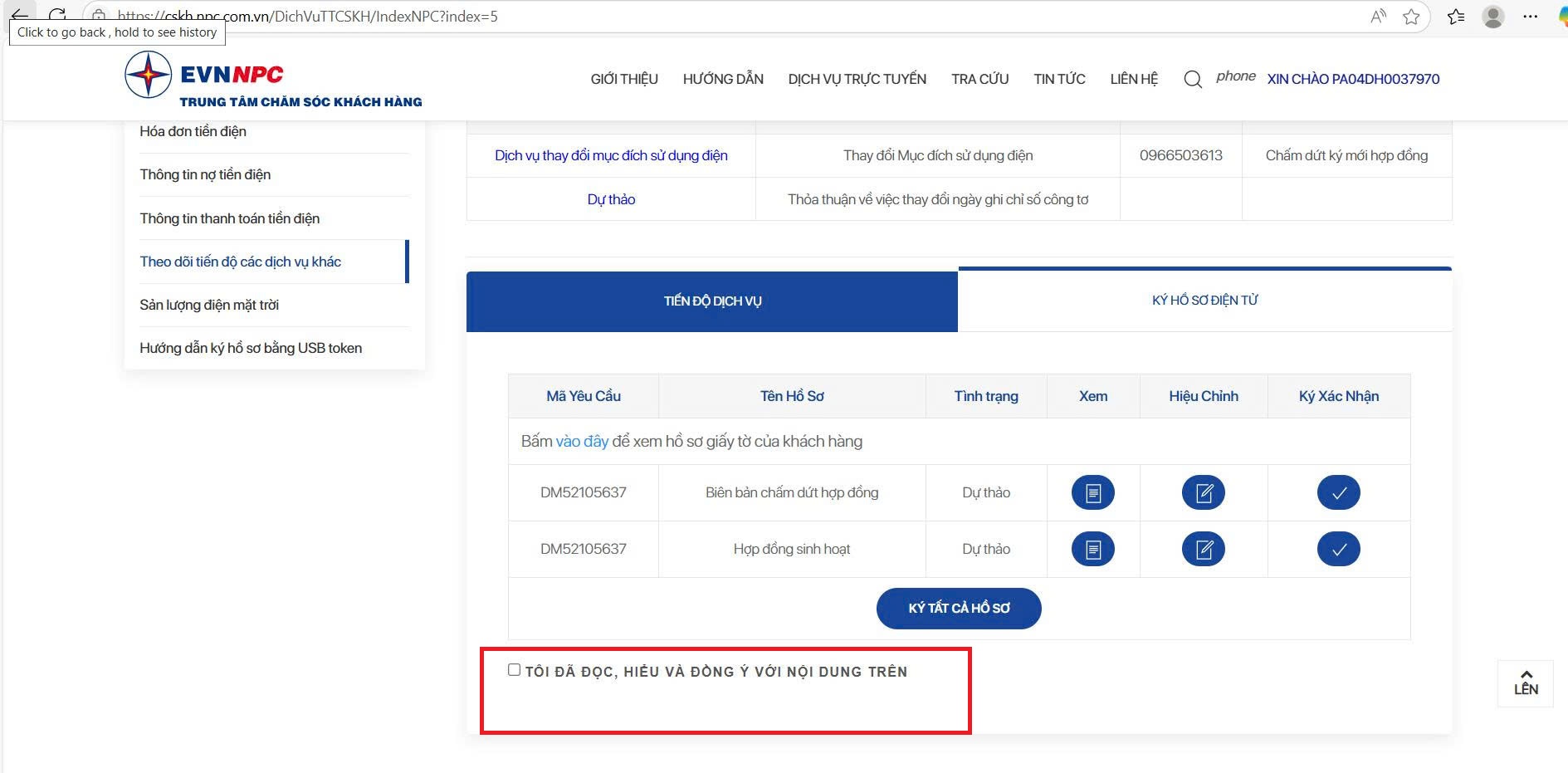The height and width of the screenshot is (773, 1568).
Task: Open the Tra cứu menu
Action: (979, 79)
